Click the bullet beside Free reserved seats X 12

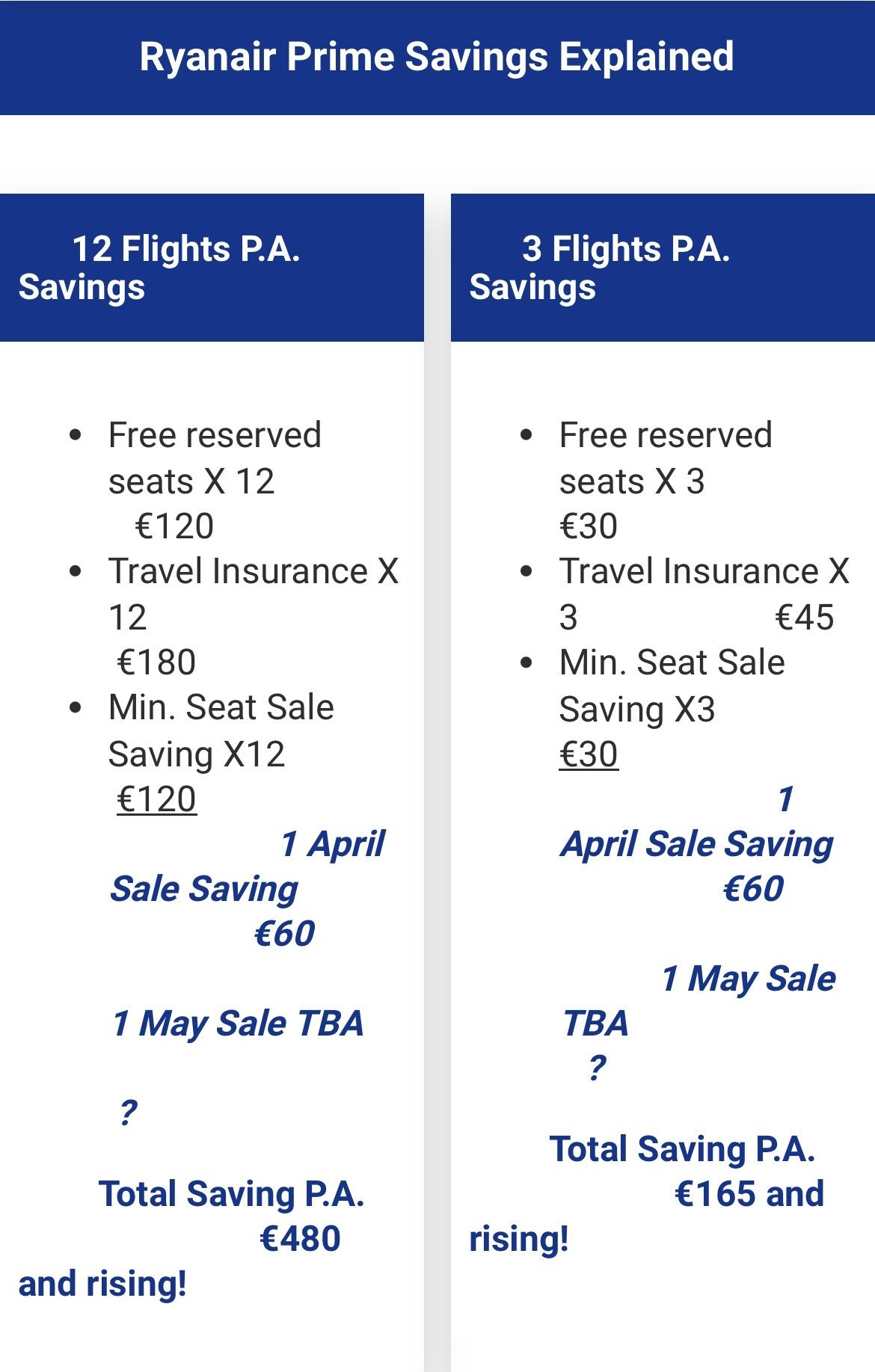pos(75,435)
